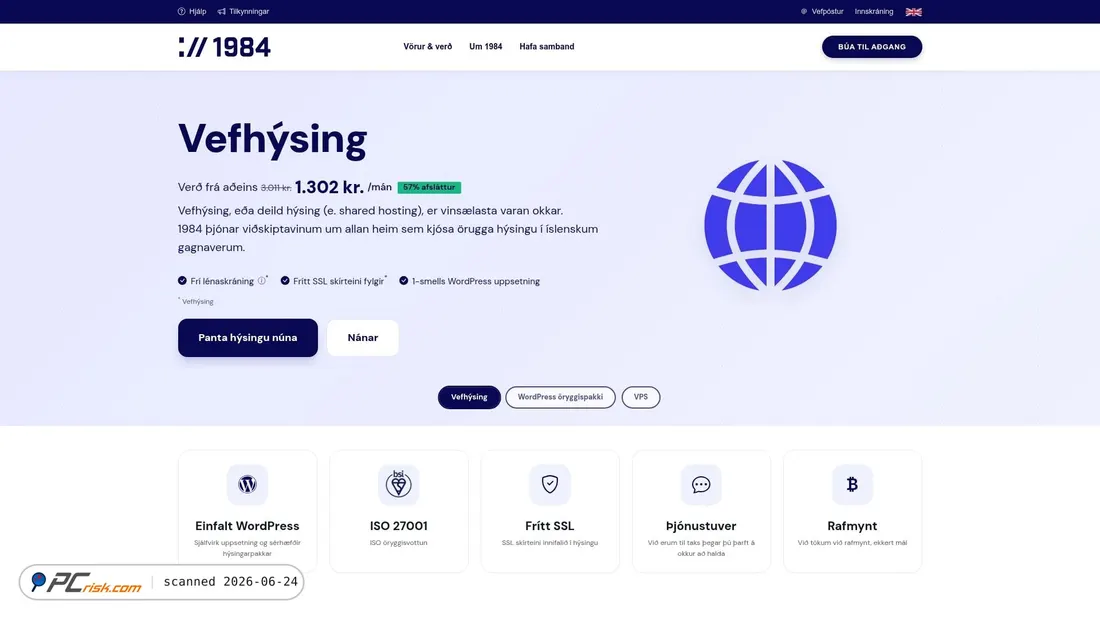The width and height of the screenshot is (1100, 619).
Task: Select the WordPress öryggispakki tab
Action: pos(560,397)
